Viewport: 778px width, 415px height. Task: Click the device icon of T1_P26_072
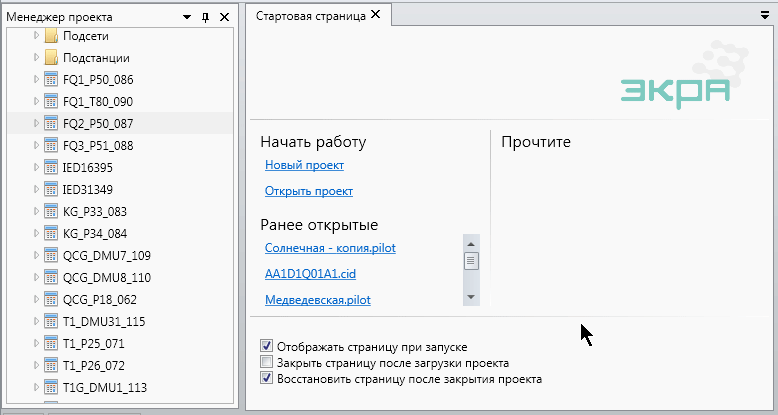(51, 365)
